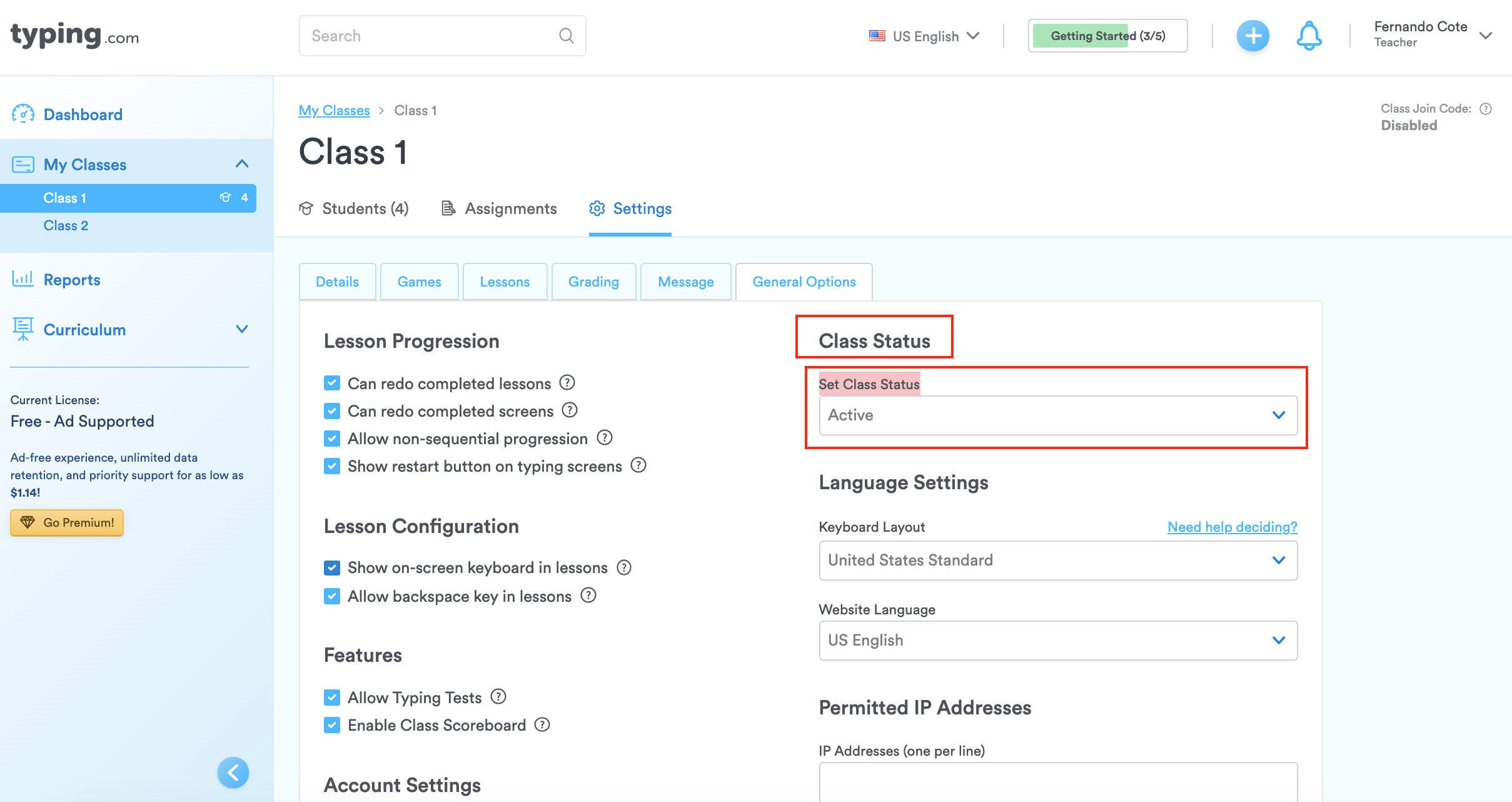The width and height of the screenshot is (1512, 802).
Task: Uncheck Can redo completed screens
Action: click(332, 411)
